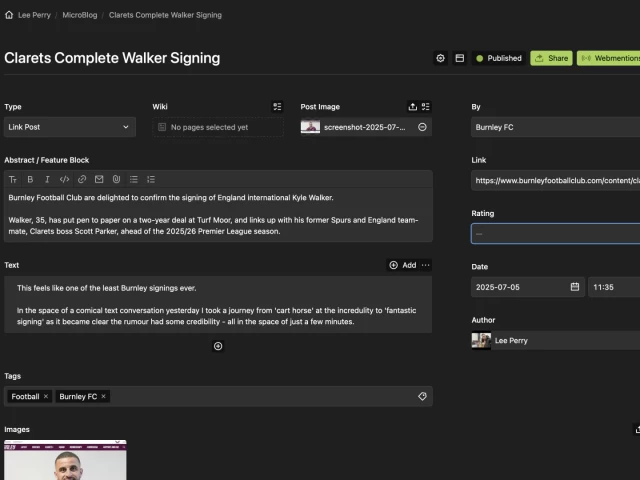The height and width of the screenshot is (480, 640).
Task: Insert a bulleted list in Abstract
Action: (x=134, y=179)
